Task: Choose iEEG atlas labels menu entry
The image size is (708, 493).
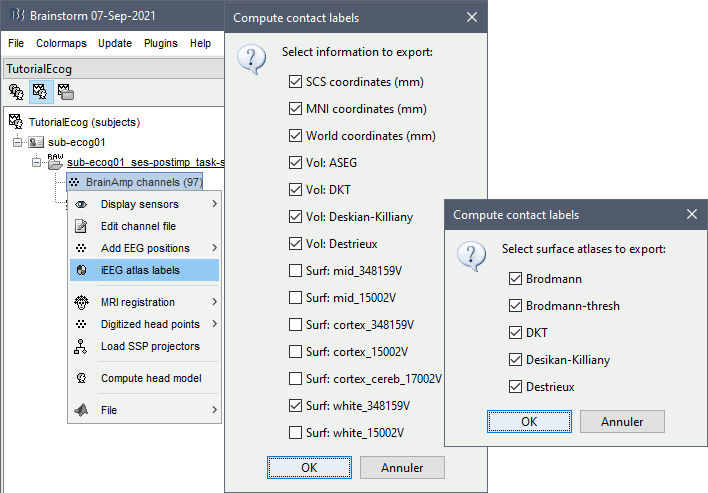Action: point(140,270)
